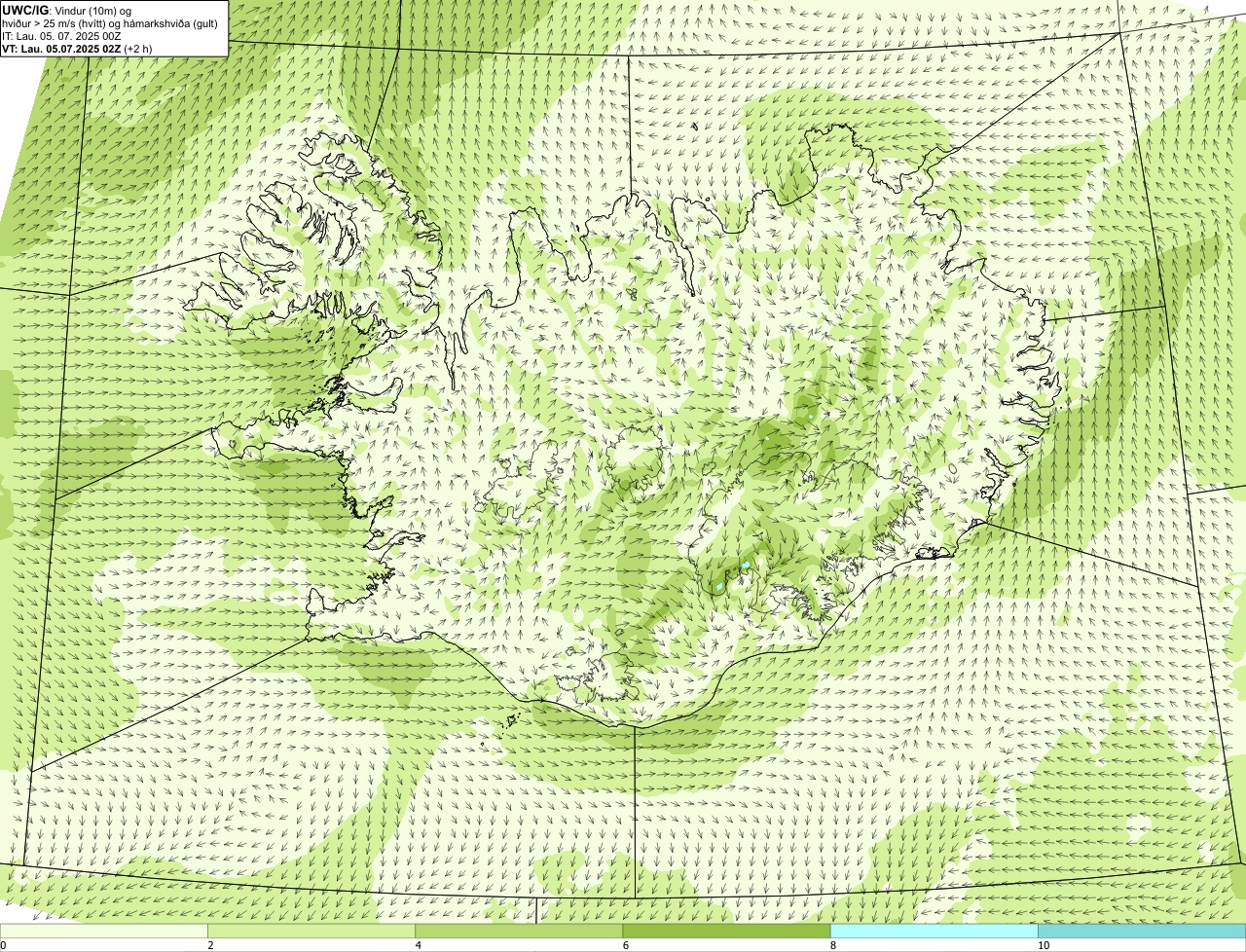This screenshot has width=1246, height=952.
Task: Click the 4–6 m/s green legend band
Action: 519,932
